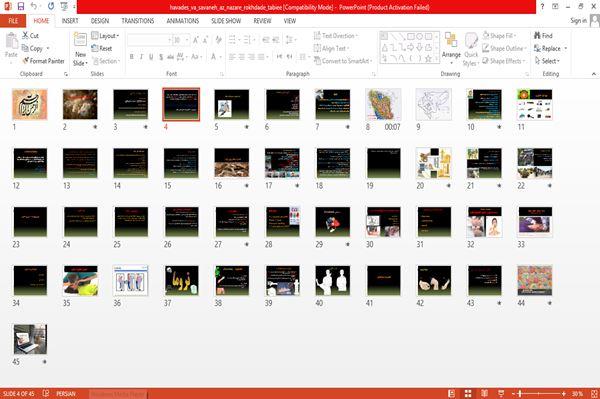Reset the slide layout
Screen dimensions: 600x399
click(102, 49)
